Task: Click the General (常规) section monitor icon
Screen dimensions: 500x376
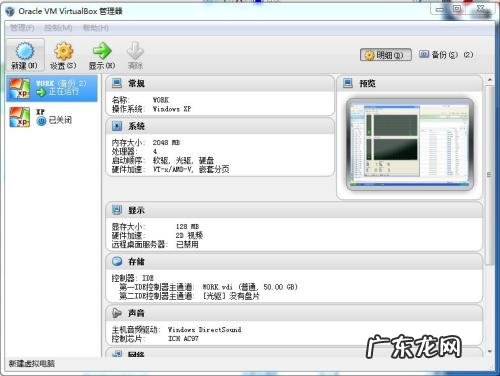Action: click(x=117, y=83)
